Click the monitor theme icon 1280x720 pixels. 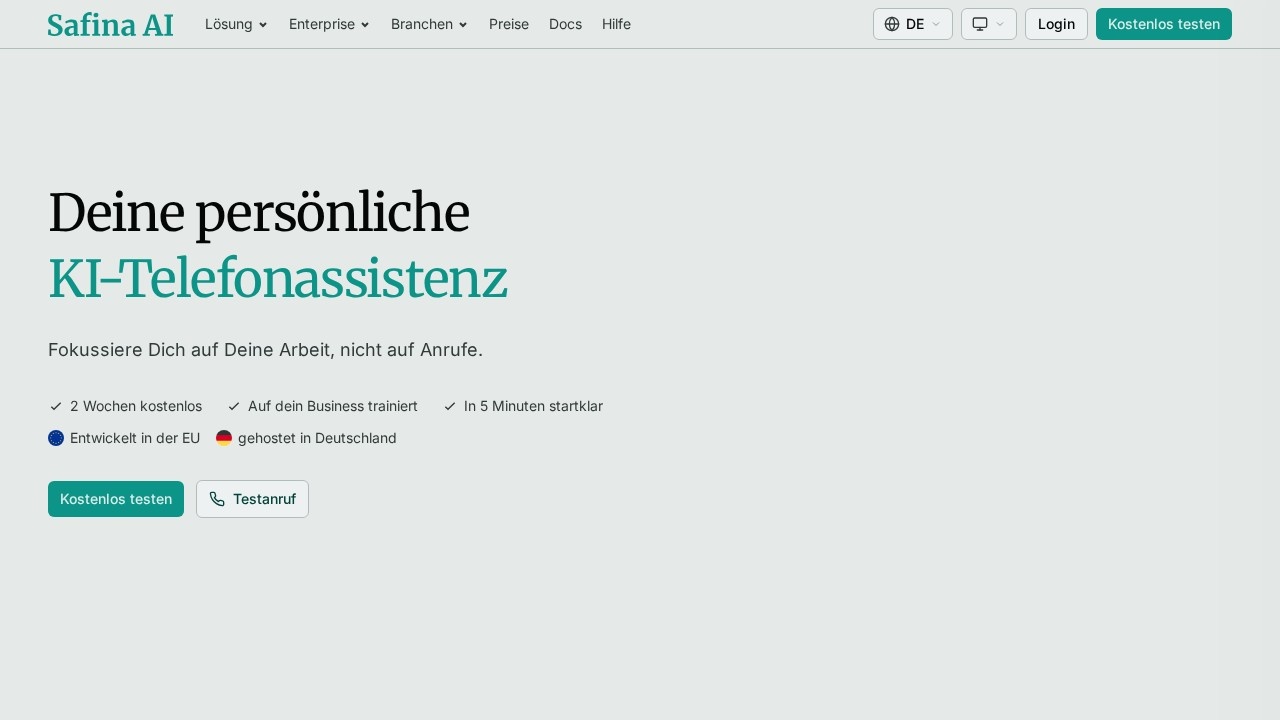[980, 24]
